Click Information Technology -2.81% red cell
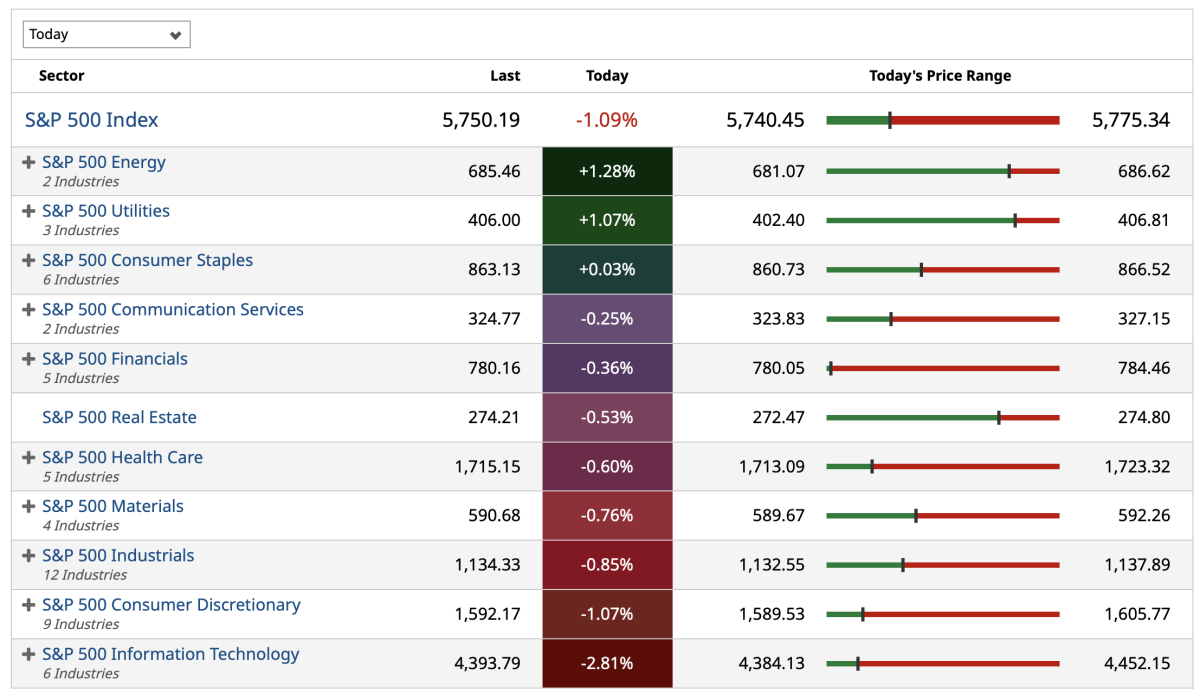This screenshot has width=1200, height=700. [x=607, y=663]
